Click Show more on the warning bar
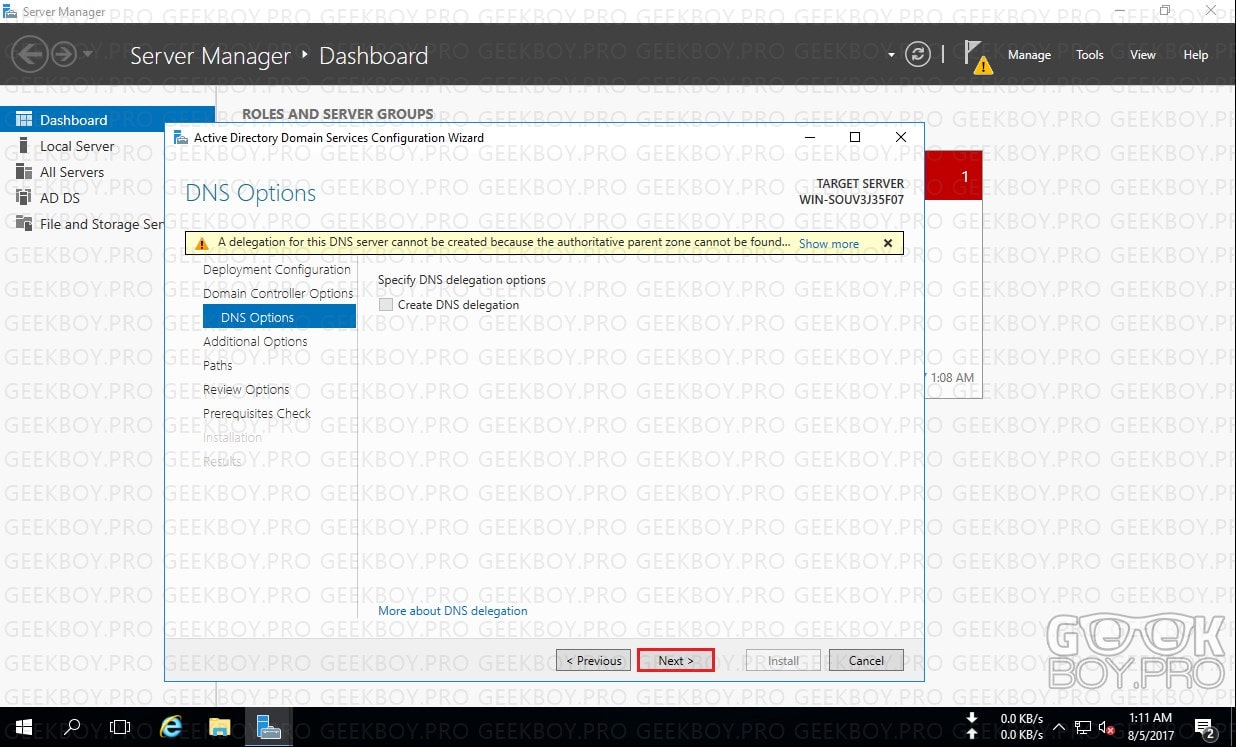This screenshot has width=1236, height=747. point(829,243)
